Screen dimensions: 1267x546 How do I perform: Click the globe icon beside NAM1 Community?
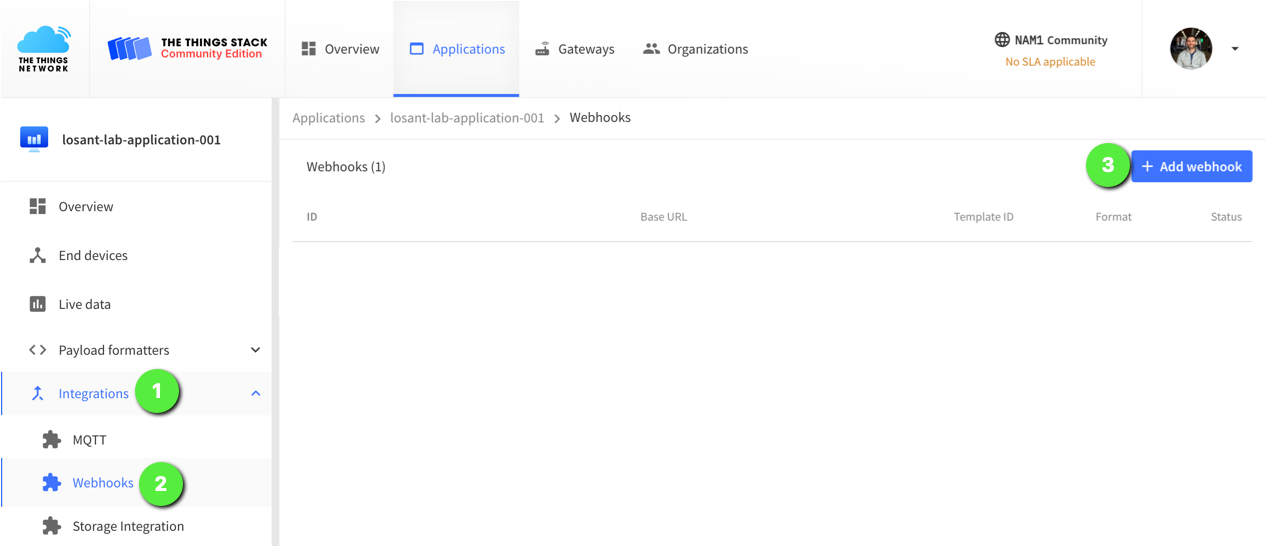point(1002,40)
